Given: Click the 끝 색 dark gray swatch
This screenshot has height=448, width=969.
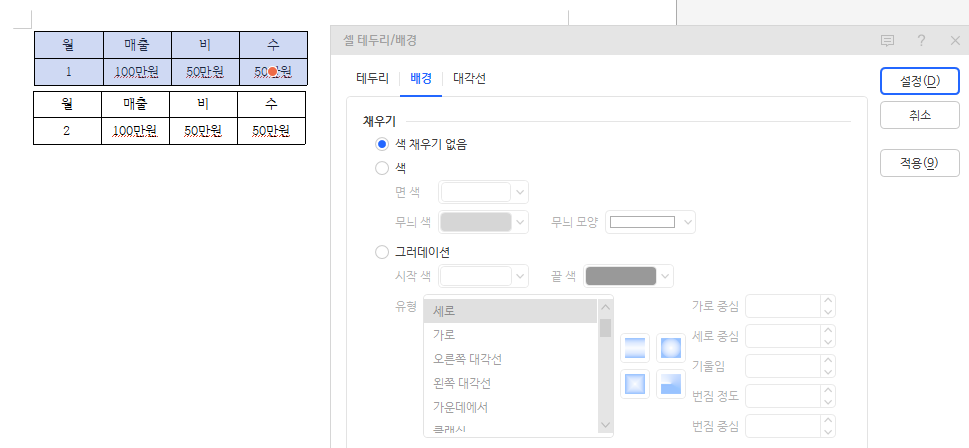Looking at the screenshot, I should [x=621, y=276].
